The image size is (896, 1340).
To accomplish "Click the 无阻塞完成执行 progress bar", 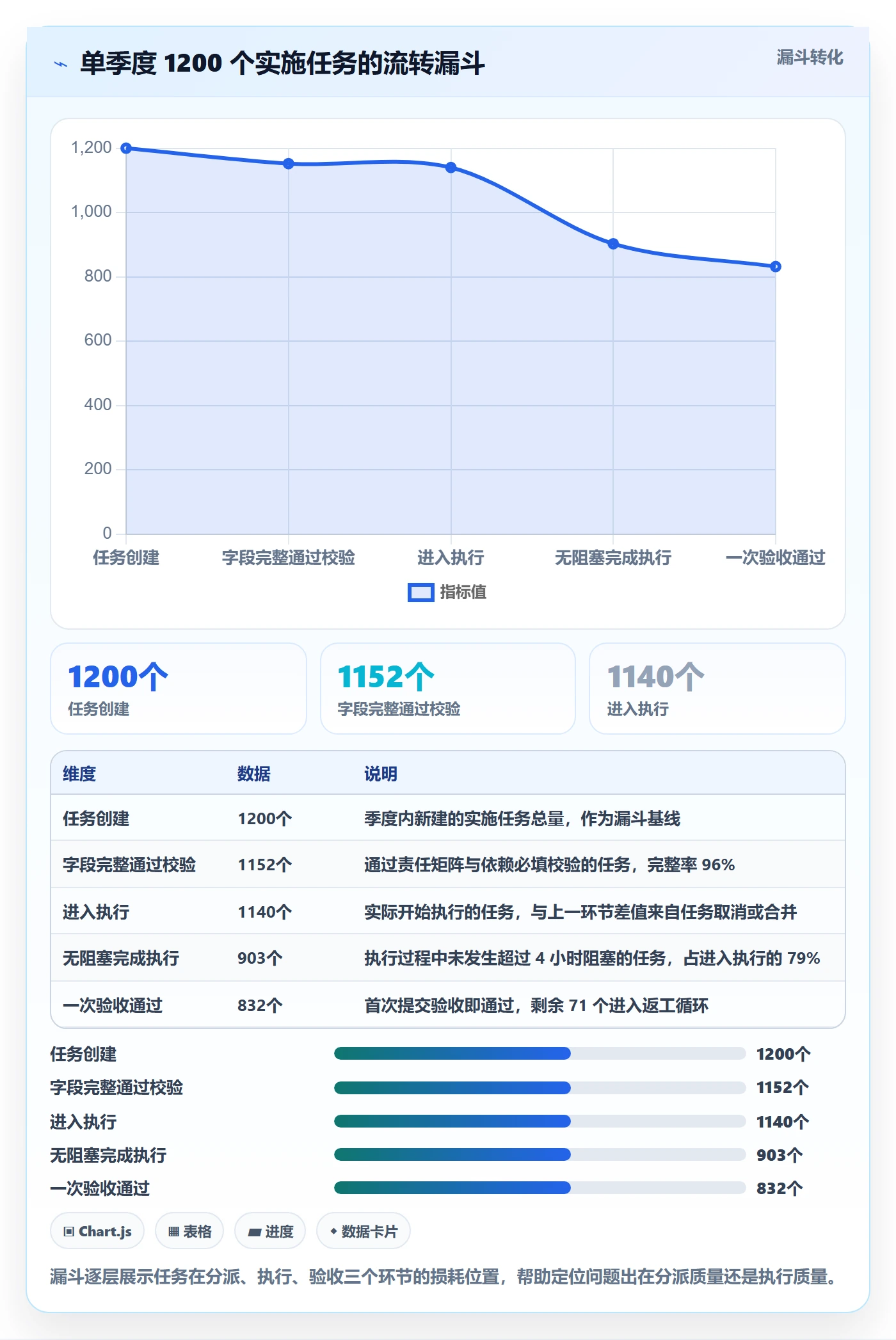I will (x=540, y=1154).
